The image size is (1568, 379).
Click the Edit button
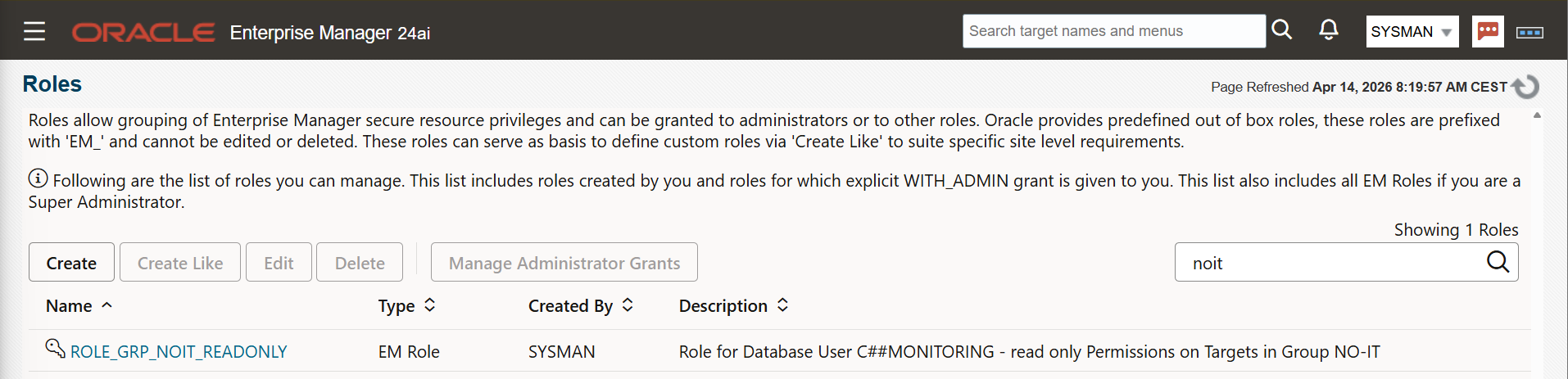pyautogui.click(x=279, y=262)
